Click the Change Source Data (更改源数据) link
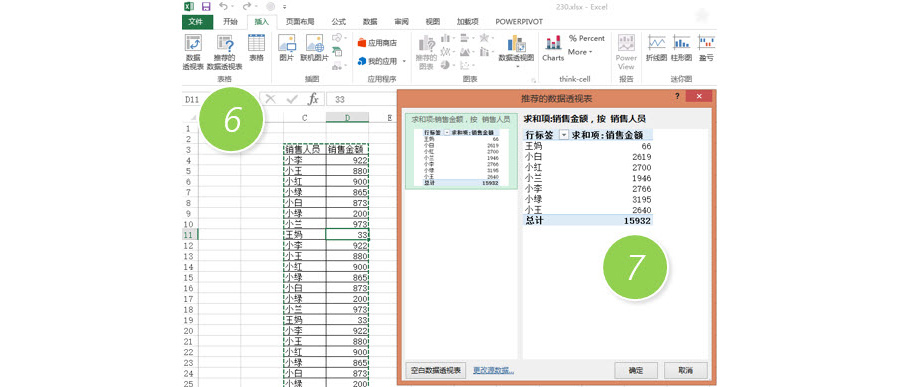Image resolution: width=900 pixels, height=387 pixels. point(494,370)
